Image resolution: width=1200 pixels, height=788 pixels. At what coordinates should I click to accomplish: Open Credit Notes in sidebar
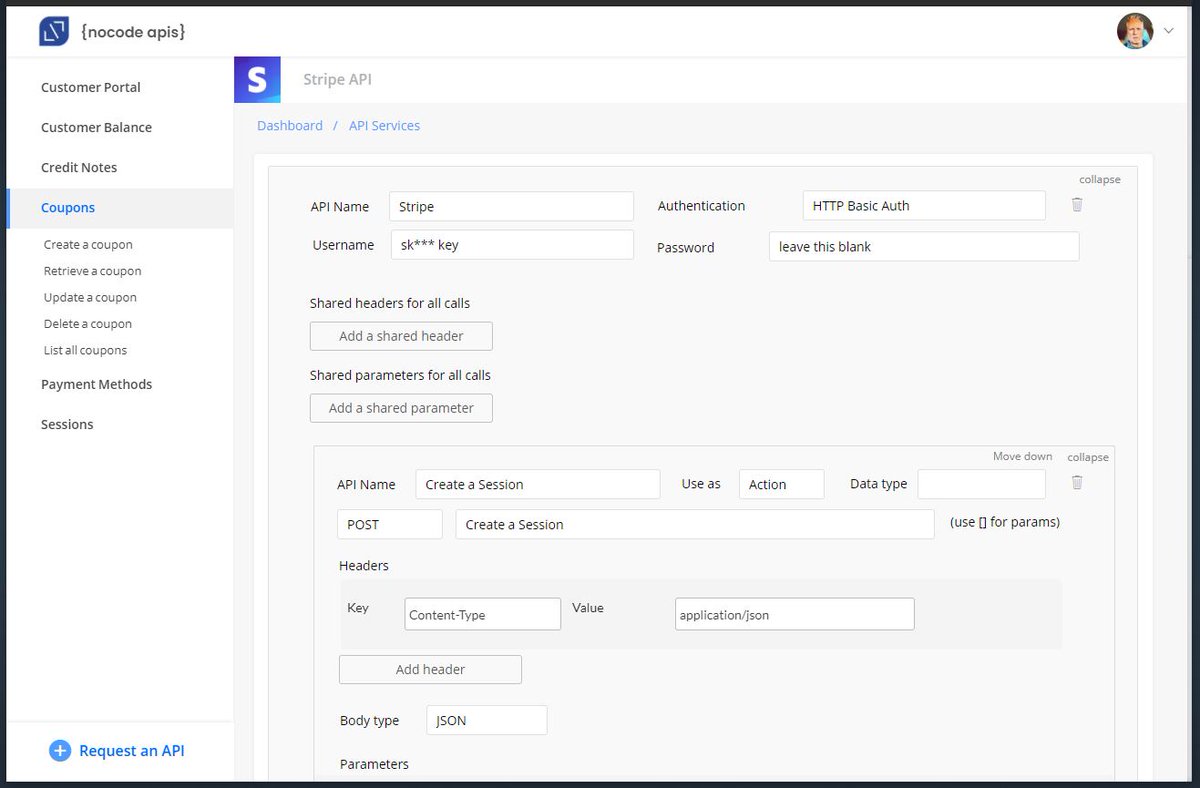point(79,167)
